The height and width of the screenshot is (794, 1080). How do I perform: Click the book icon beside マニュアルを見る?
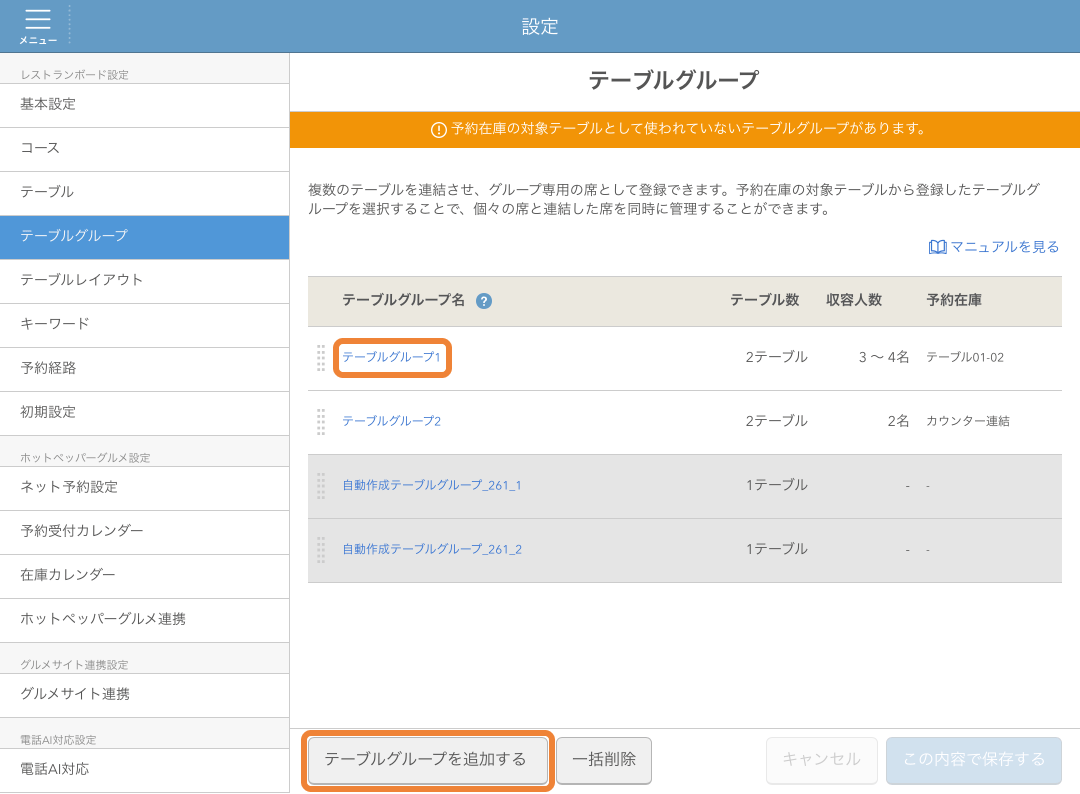pyautogui.click(x=937, y=246)
